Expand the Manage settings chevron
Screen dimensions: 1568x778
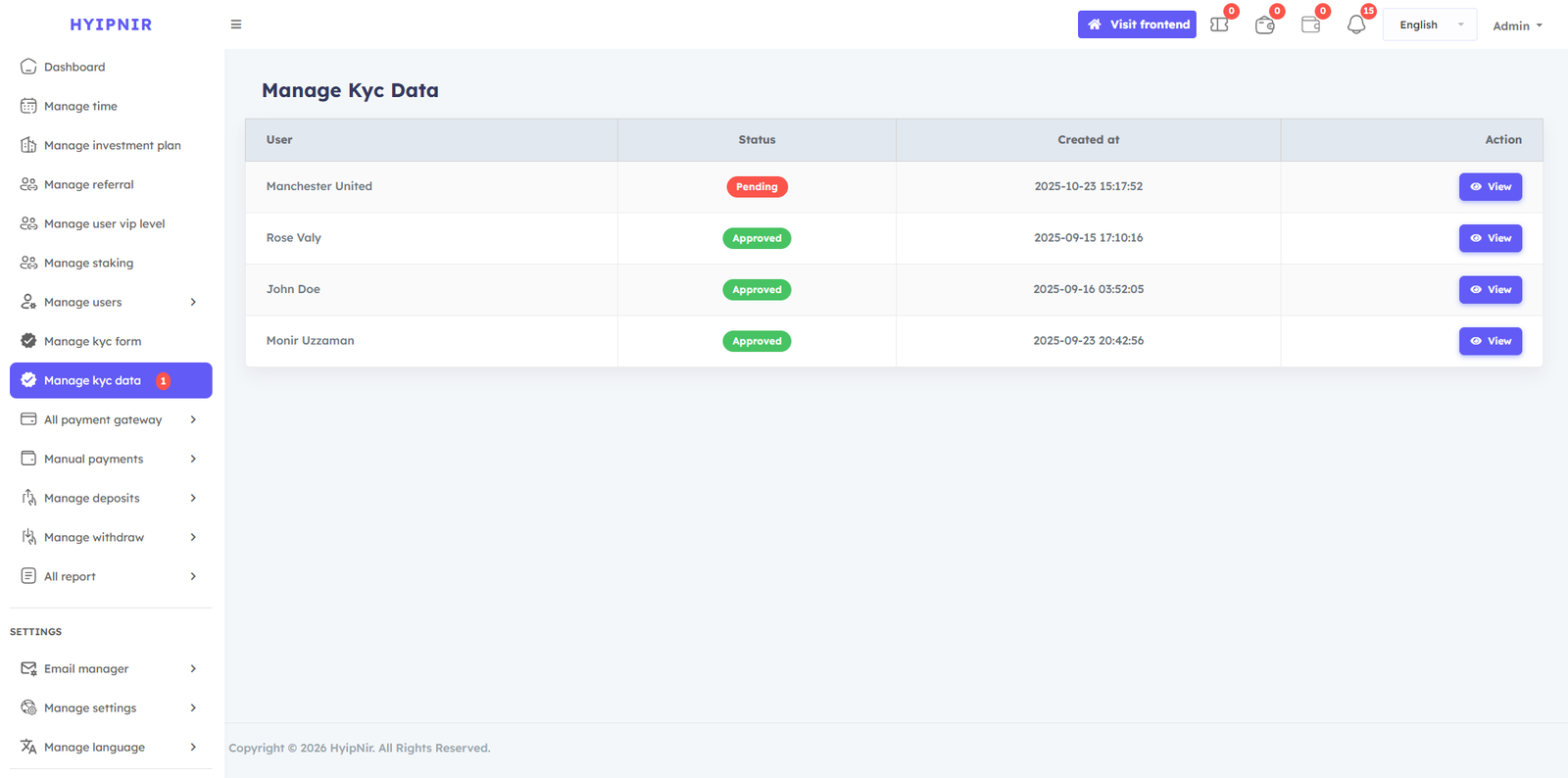click(193, 707)
